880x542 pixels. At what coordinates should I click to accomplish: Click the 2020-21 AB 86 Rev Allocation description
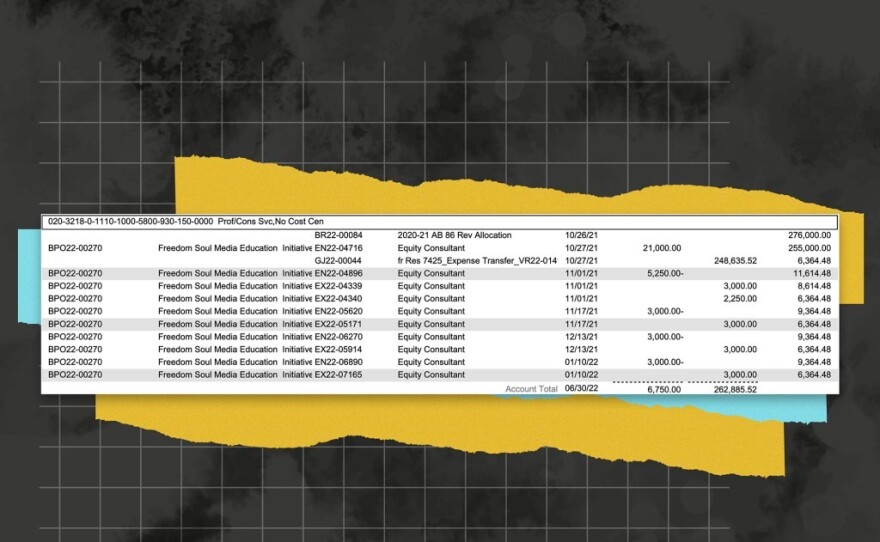click(455, 235)
